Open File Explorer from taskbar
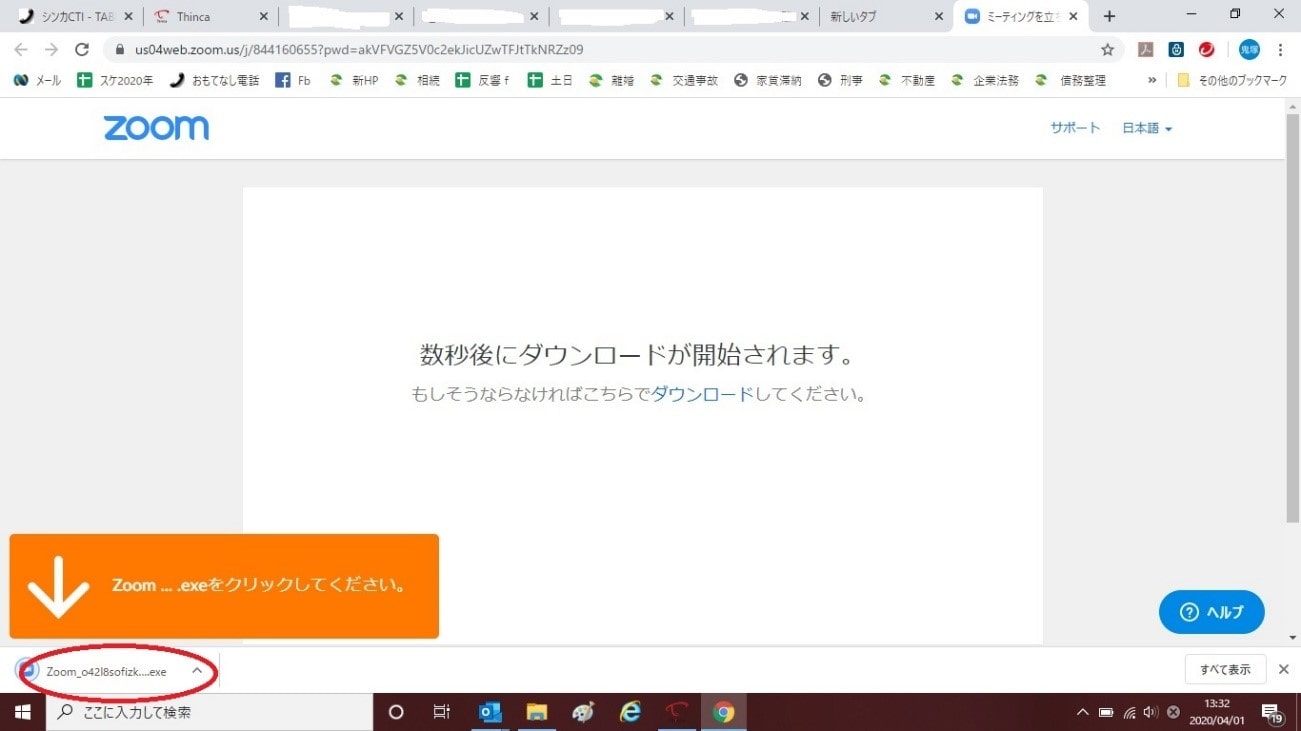The image size is (1301, 731). coord(537,712)
